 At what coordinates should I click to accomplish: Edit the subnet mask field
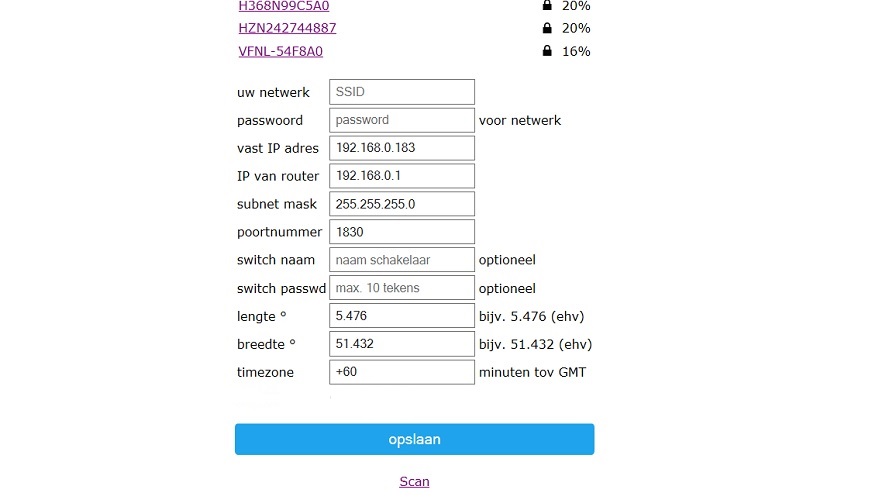[401, 204]
